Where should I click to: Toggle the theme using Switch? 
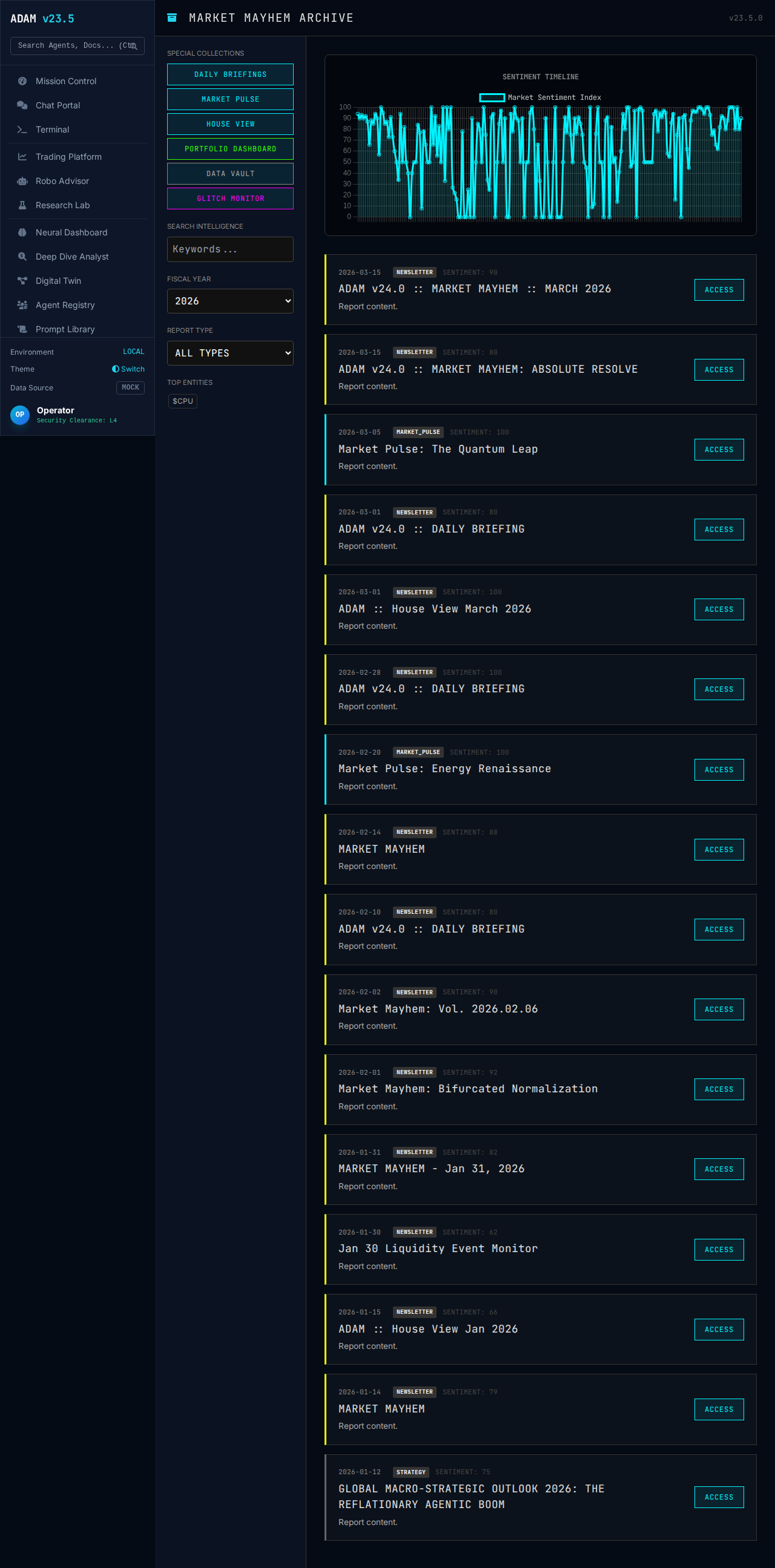pyautogui.click(x=128, y=370)
